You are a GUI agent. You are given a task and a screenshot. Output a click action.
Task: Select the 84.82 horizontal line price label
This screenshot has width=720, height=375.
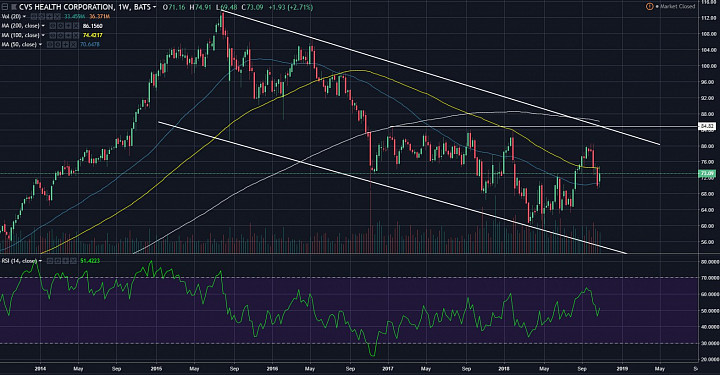point(707,126)
